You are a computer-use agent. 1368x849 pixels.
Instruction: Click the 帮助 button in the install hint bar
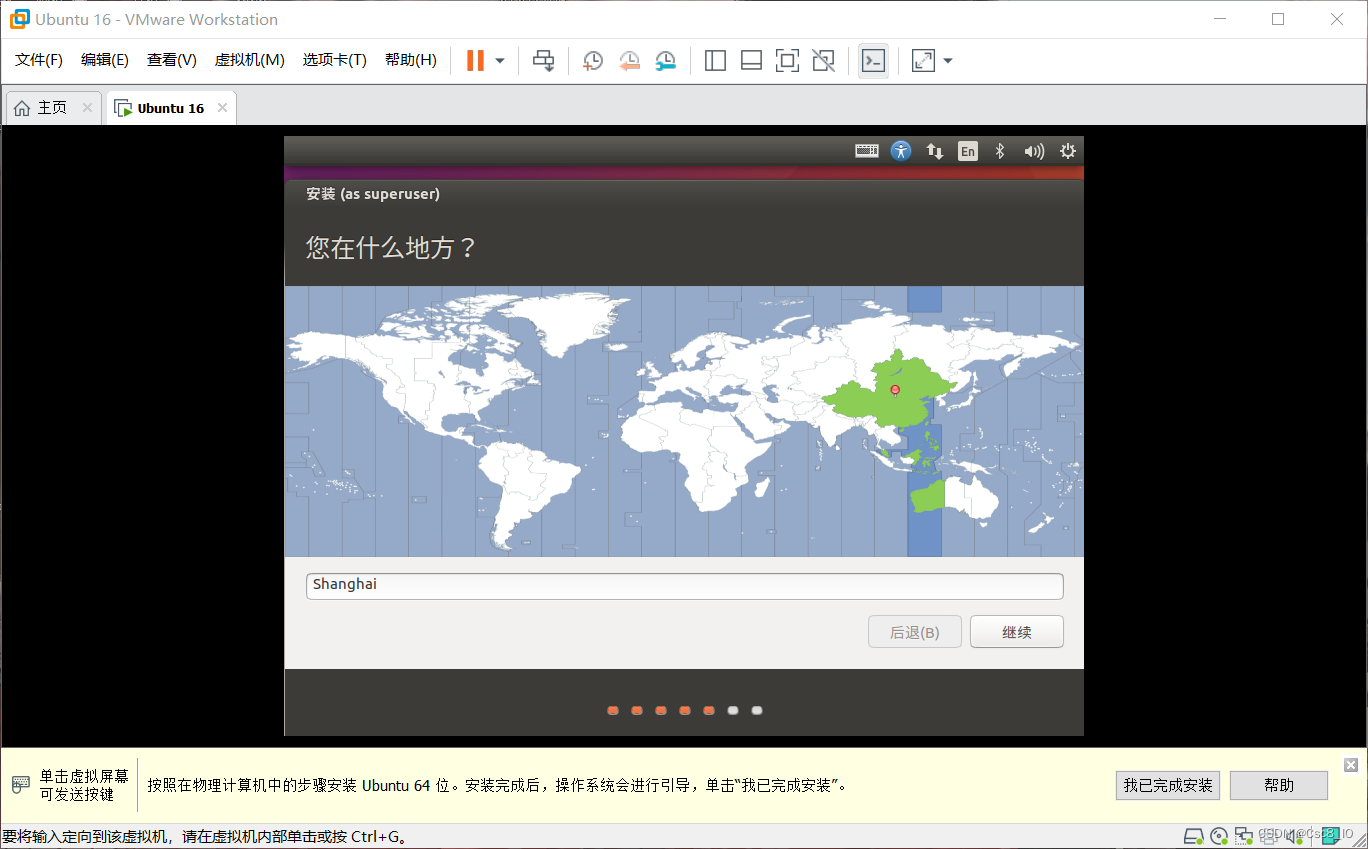pyautogui.click(x=1279, y=785)
